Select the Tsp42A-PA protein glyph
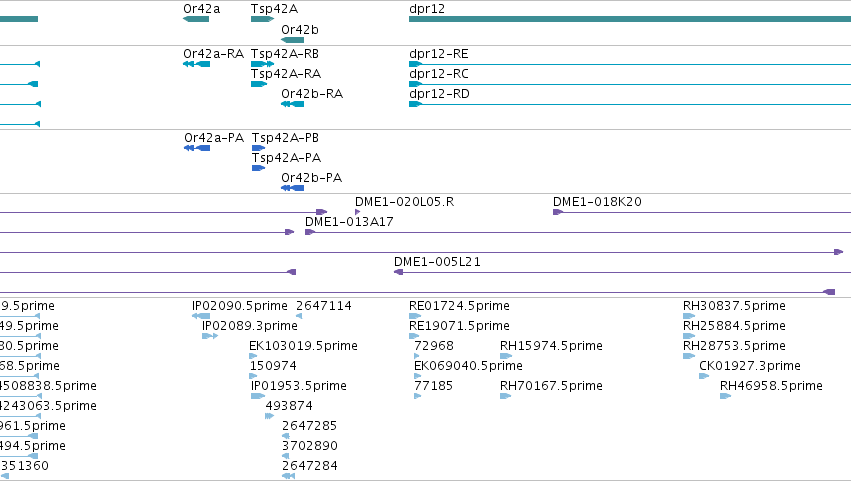The image size is (851, 481). [258, 168]
